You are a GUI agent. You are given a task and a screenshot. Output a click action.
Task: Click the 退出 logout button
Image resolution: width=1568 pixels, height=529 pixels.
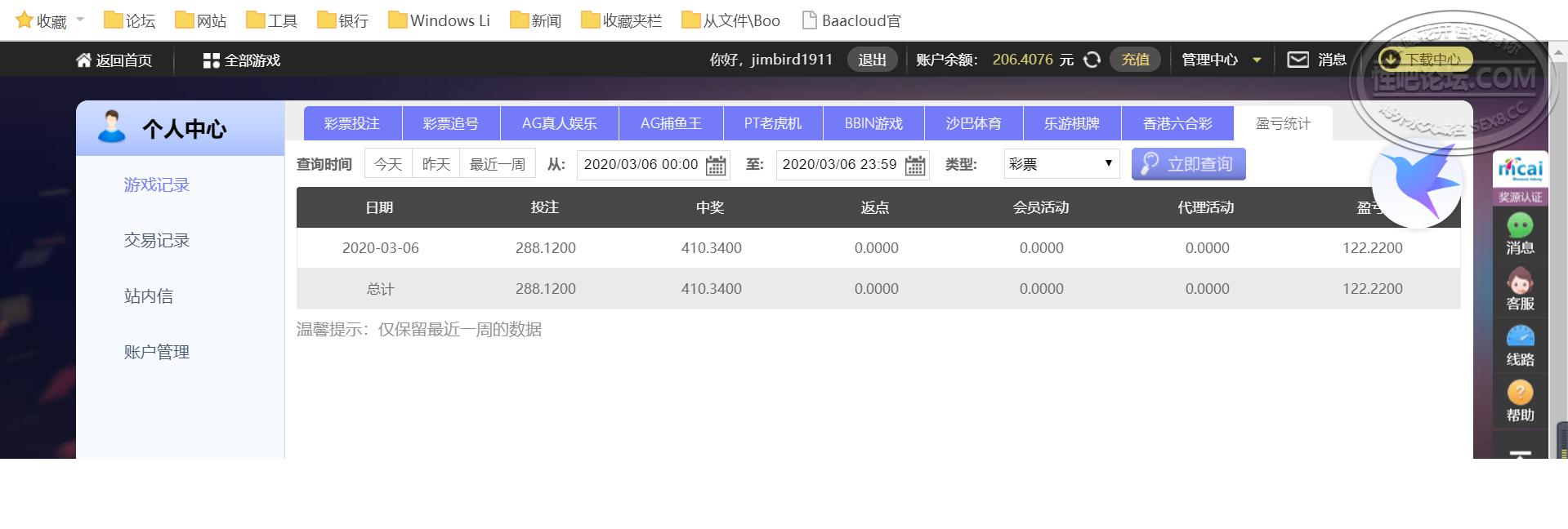[x=872, y=60]
